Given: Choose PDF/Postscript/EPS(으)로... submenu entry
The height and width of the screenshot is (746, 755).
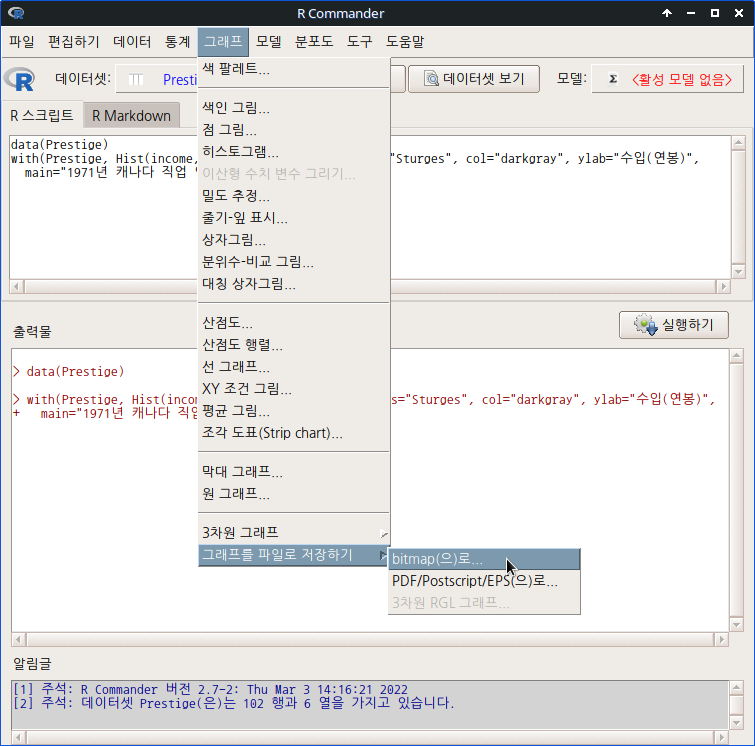Looking at the screenshot, I should [484, 581].
